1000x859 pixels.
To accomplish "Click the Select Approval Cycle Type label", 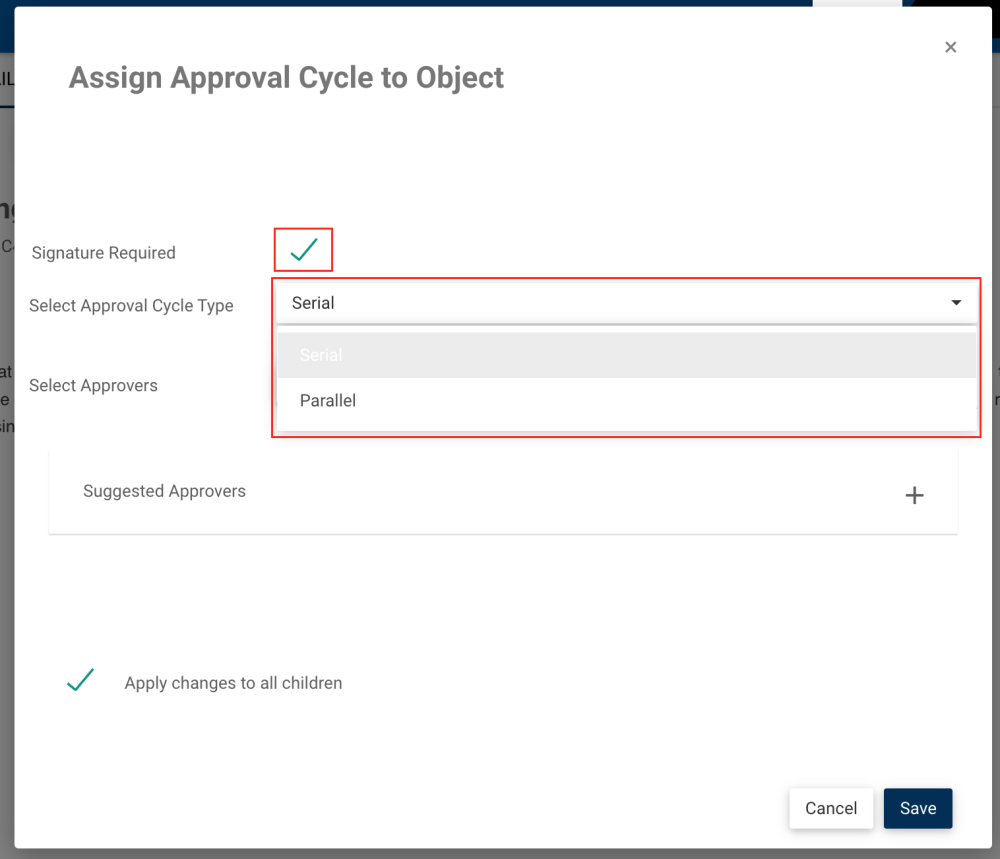I will (x=131, y=306).
